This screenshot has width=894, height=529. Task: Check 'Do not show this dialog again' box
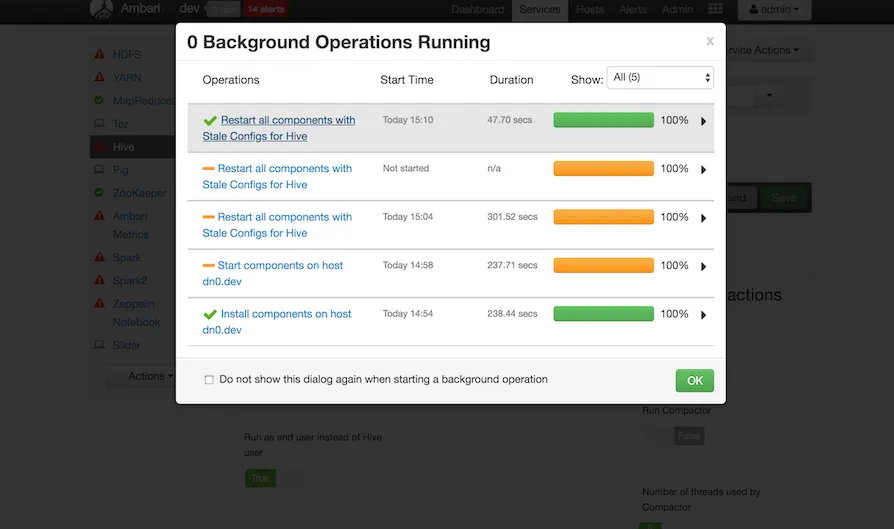point(209,380)
